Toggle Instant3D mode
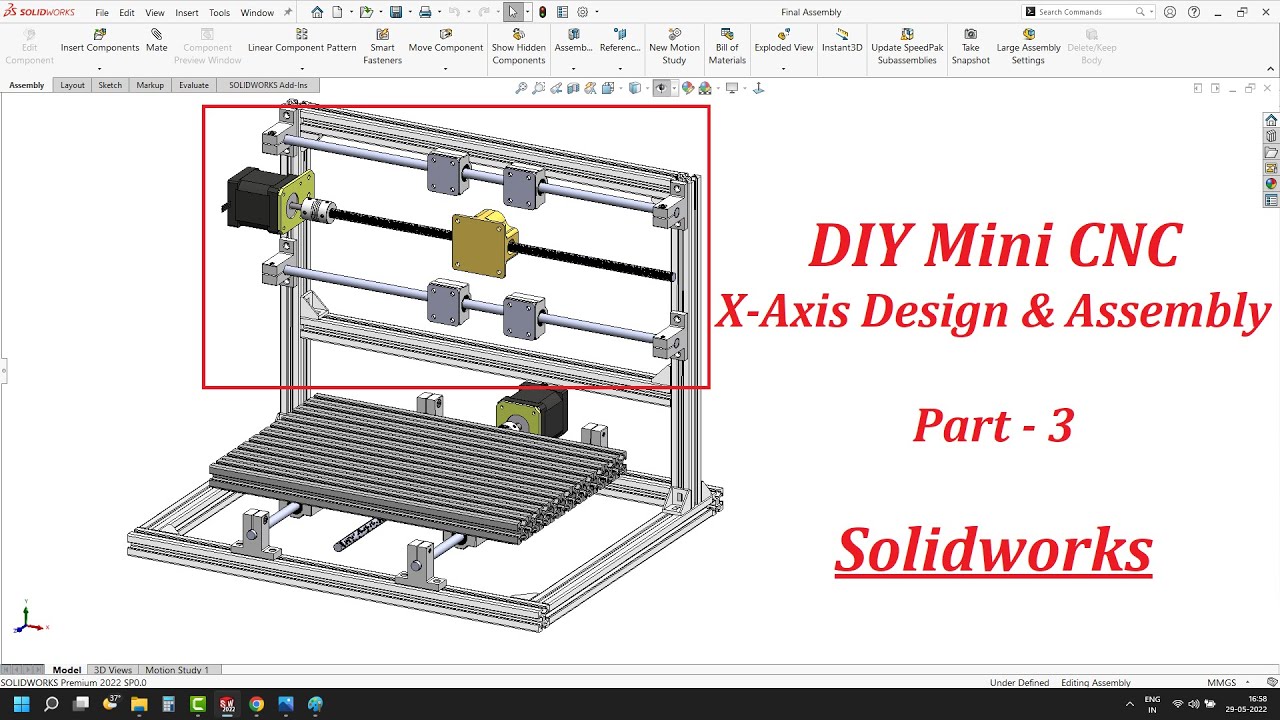This screenshot has height=720, width=1280. [842, 41]
